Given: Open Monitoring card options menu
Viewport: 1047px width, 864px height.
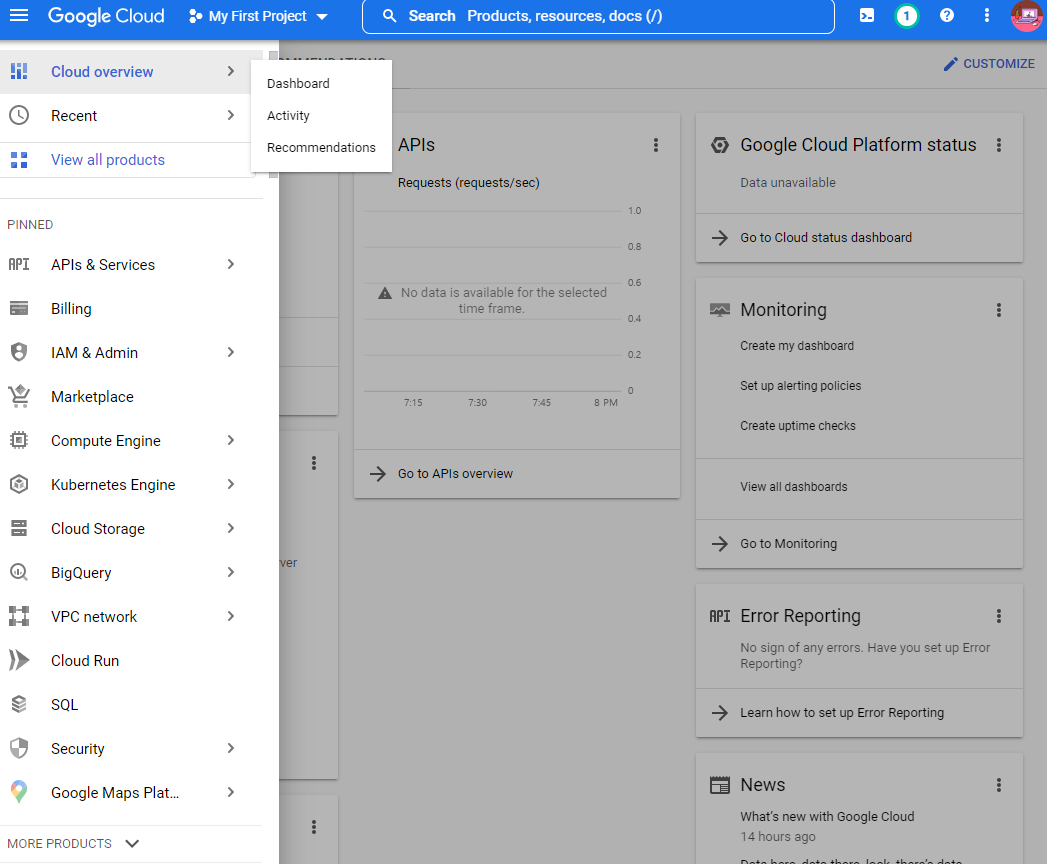Looking at the screenshot, I should [999, 310].
